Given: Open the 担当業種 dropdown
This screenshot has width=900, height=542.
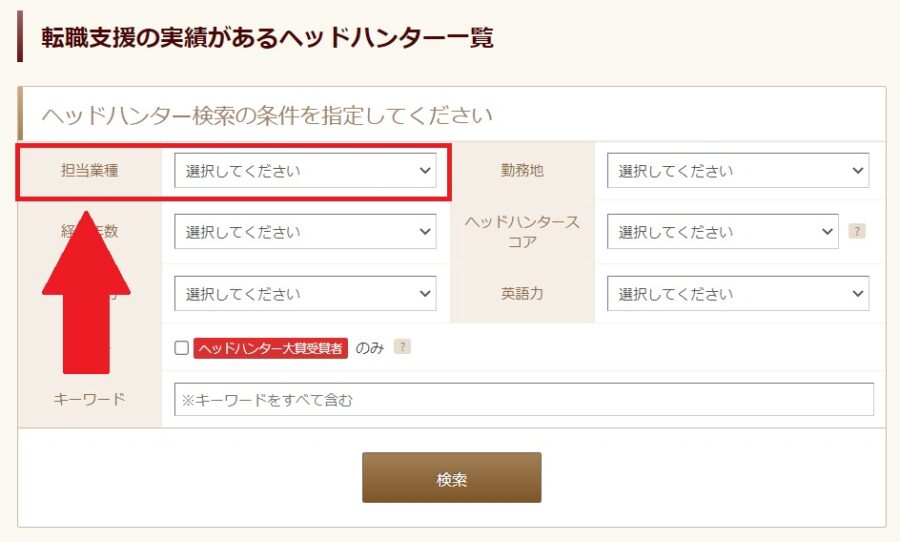Looking at the screenshot, I should click(x=305, y=171).
